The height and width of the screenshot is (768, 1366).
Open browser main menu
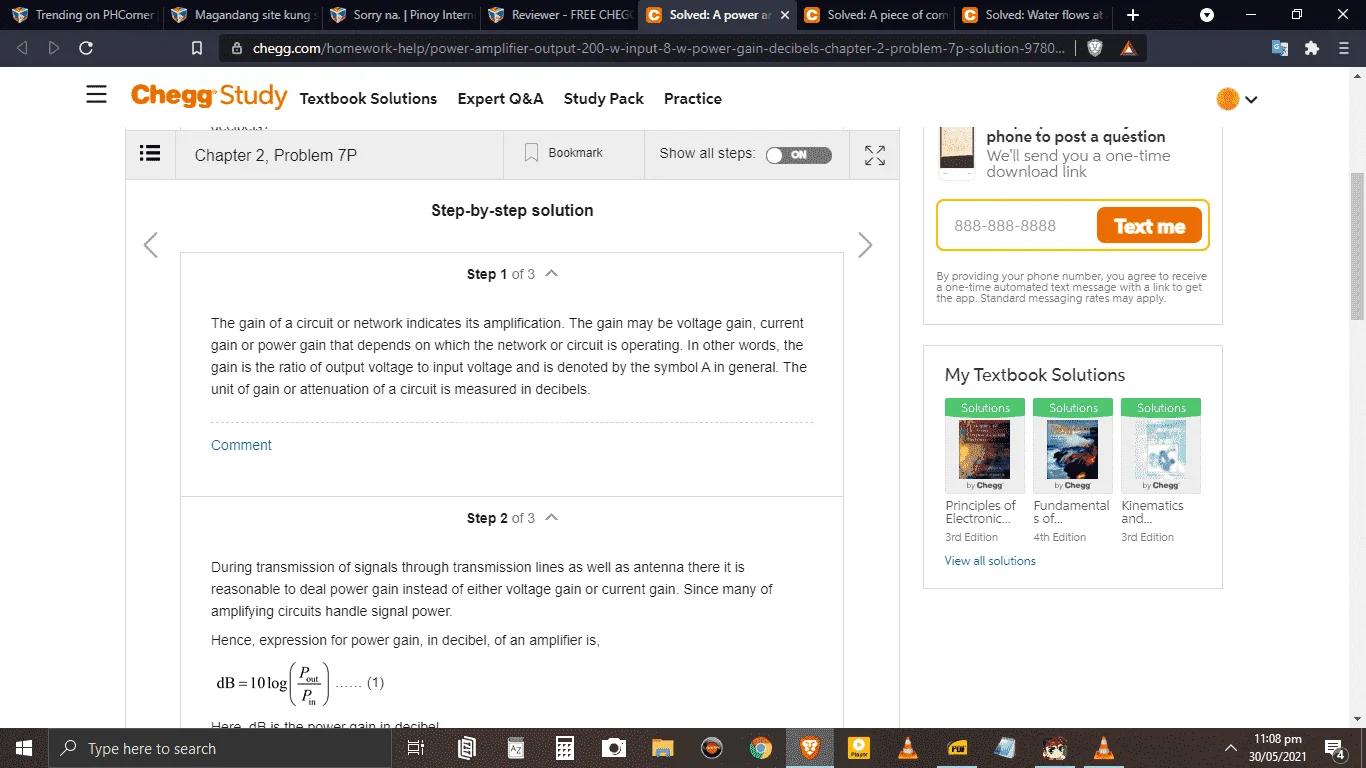click(x=1343, y=48)
